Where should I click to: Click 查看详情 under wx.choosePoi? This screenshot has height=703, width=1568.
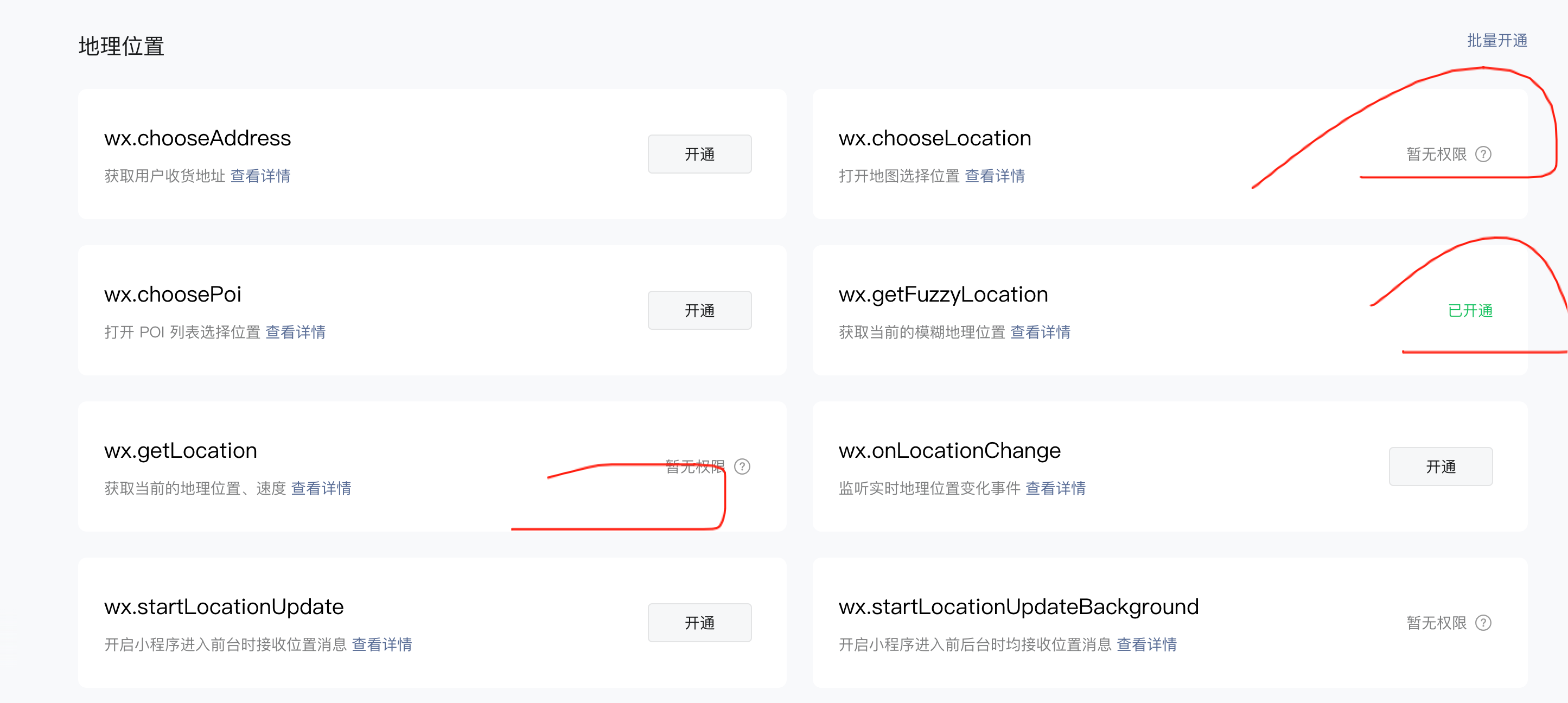(x=295, y=333)
